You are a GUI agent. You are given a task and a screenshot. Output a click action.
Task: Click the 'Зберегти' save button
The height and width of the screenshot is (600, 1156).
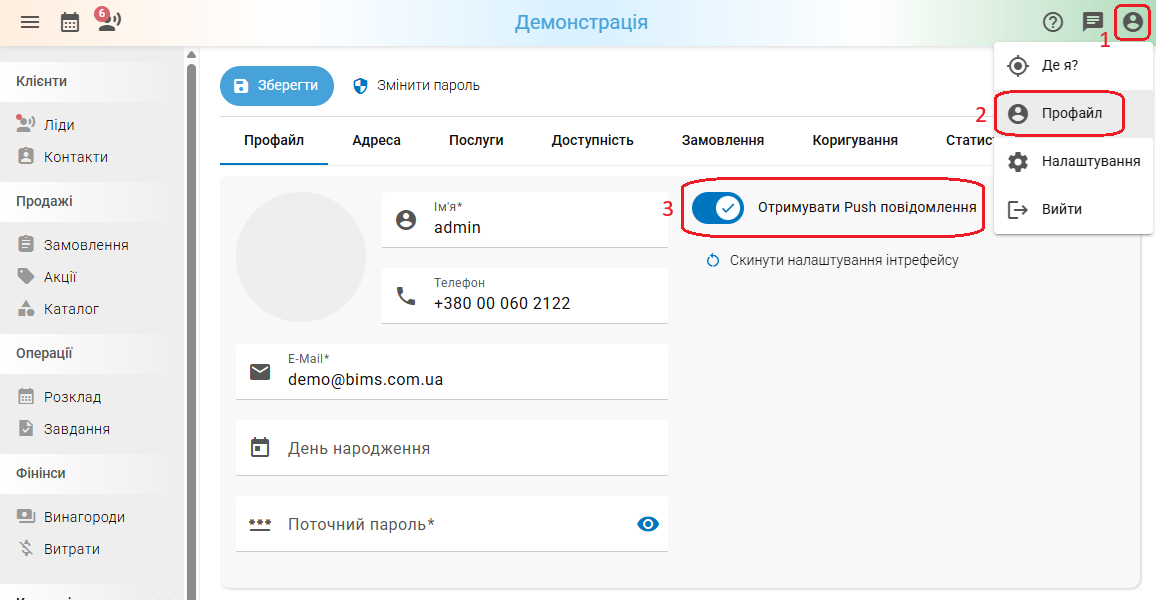point(276,86)
